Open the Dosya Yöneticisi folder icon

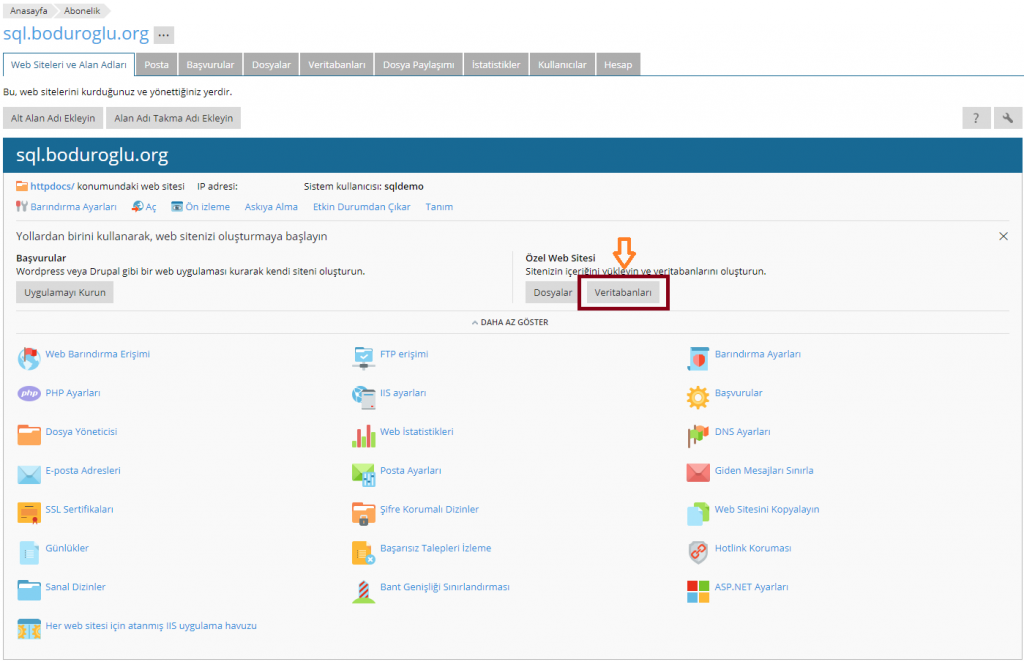pos(29,433)
